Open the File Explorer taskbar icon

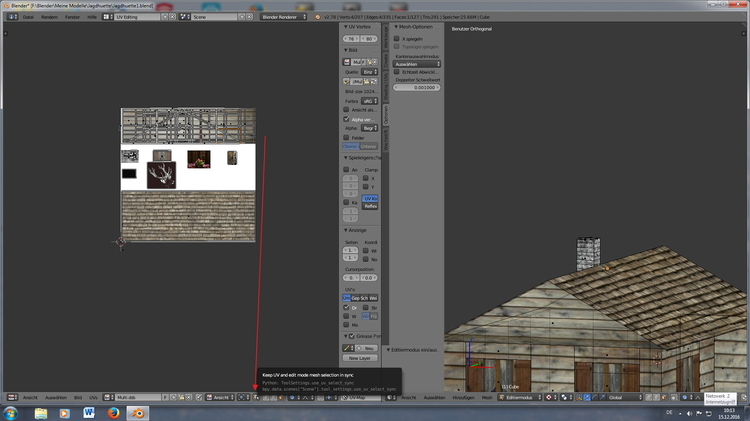click(41, 413)
